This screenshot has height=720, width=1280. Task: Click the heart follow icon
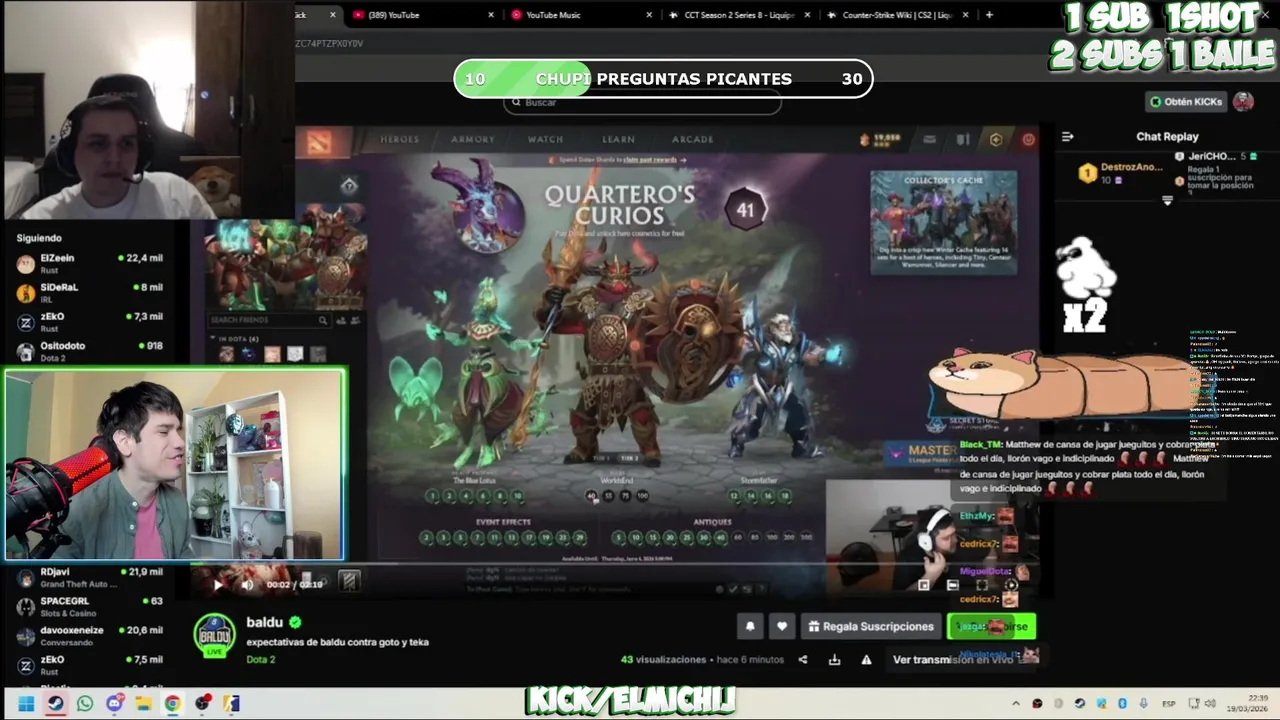click(x=782, y=627)
